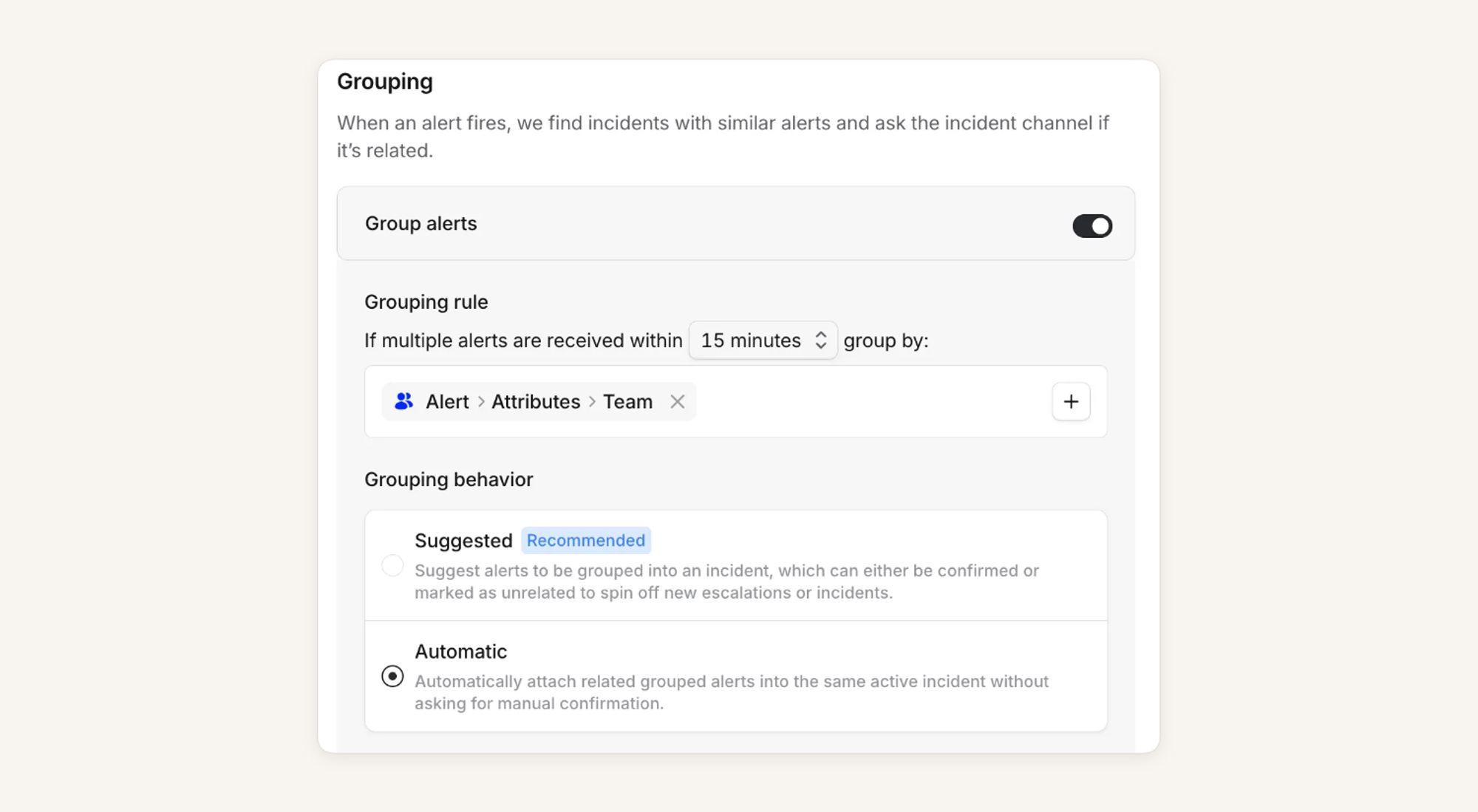The height and width of the screenshot is (812, 1478).
Task: Click the blue team people icon
Action: (403, 401)
